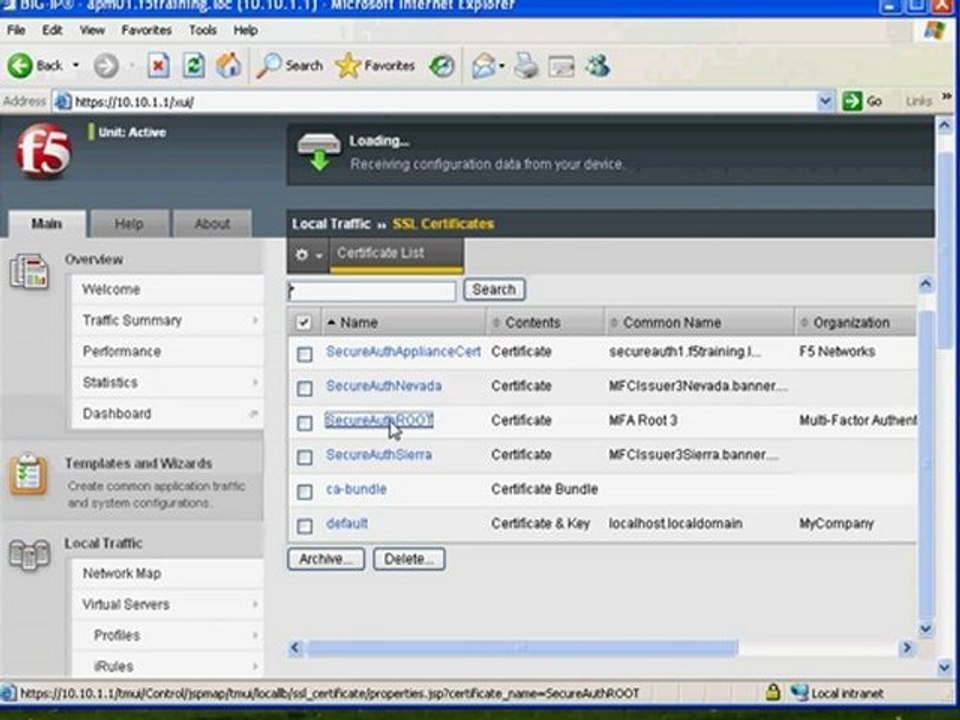Click the Archive... button
This screenshot has width=960, height=720.
326,559
